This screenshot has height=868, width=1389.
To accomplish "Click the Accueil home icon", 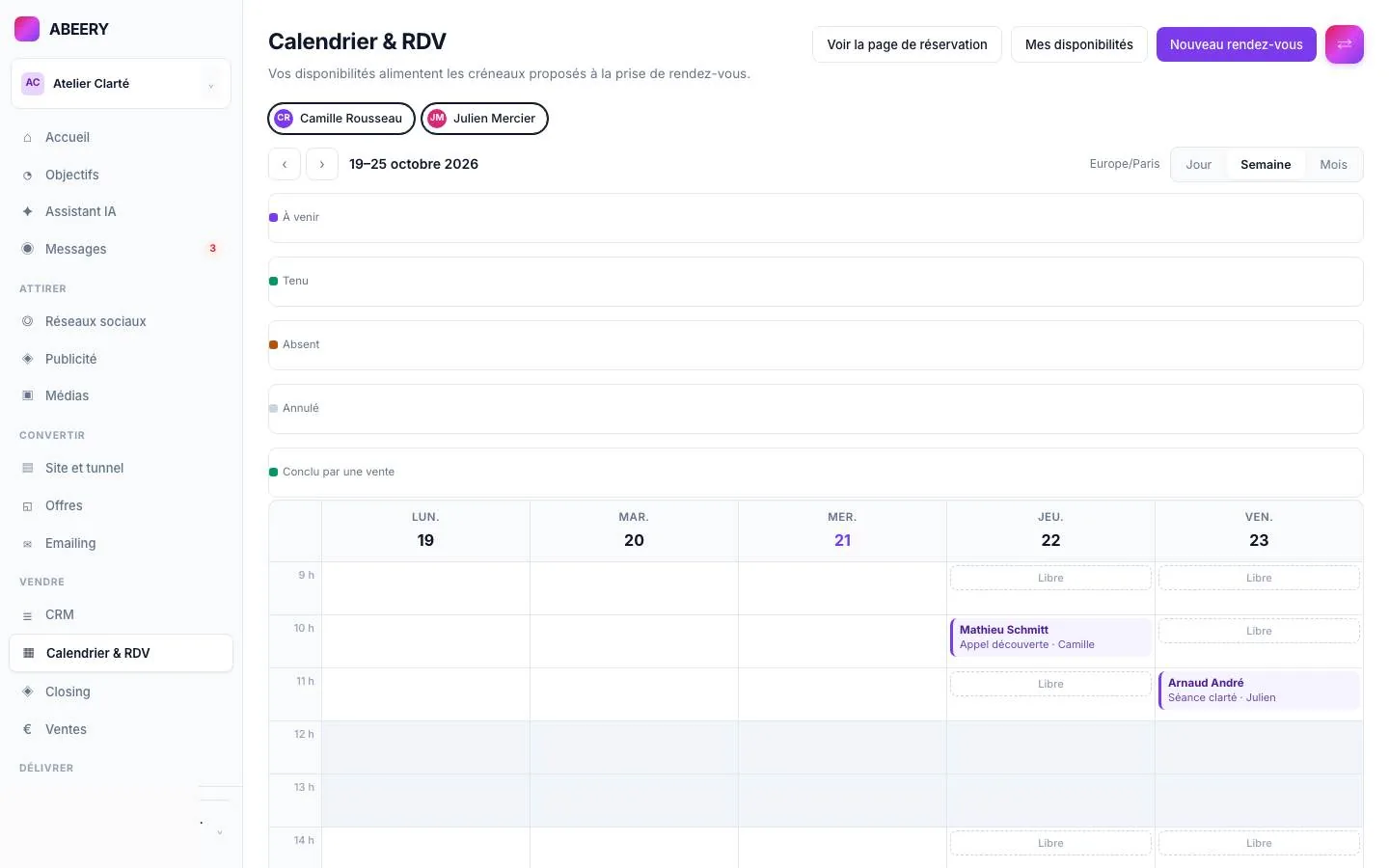I will coord(27,138).
